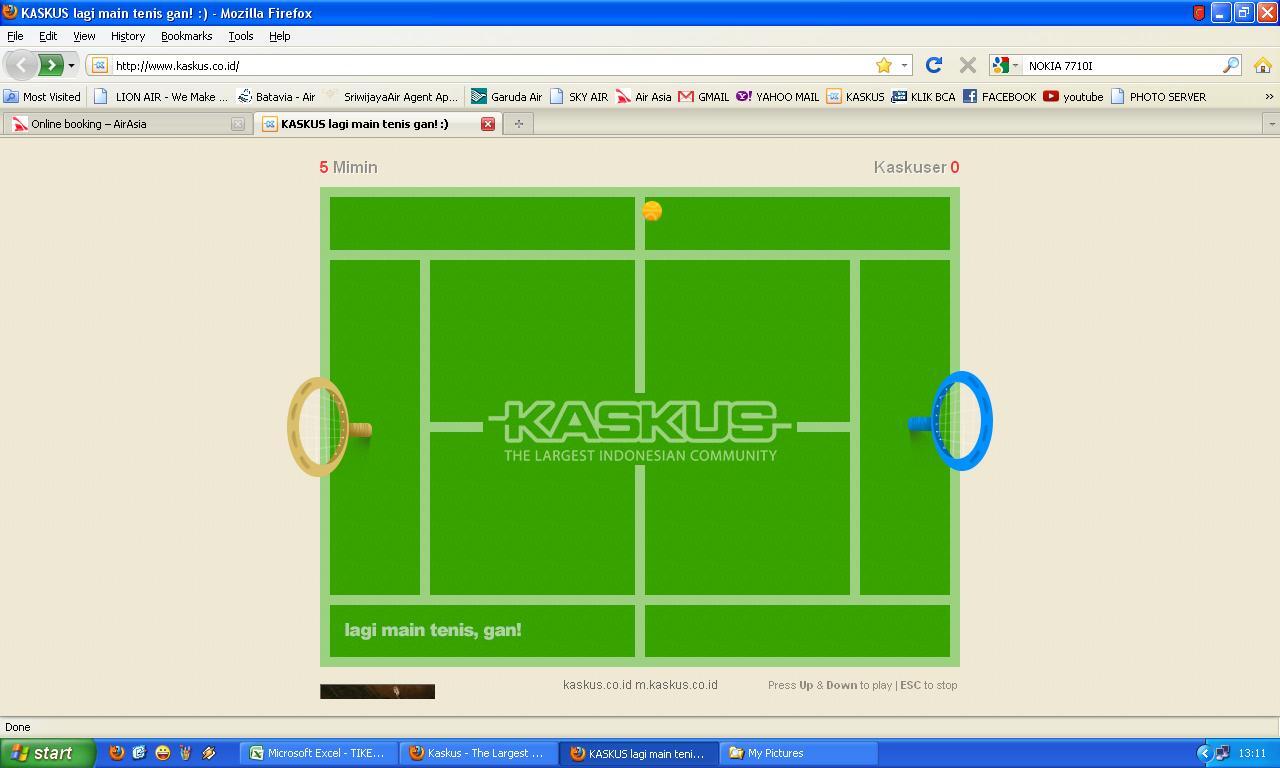
Task: Open the File menu
Action: point(15,36)
